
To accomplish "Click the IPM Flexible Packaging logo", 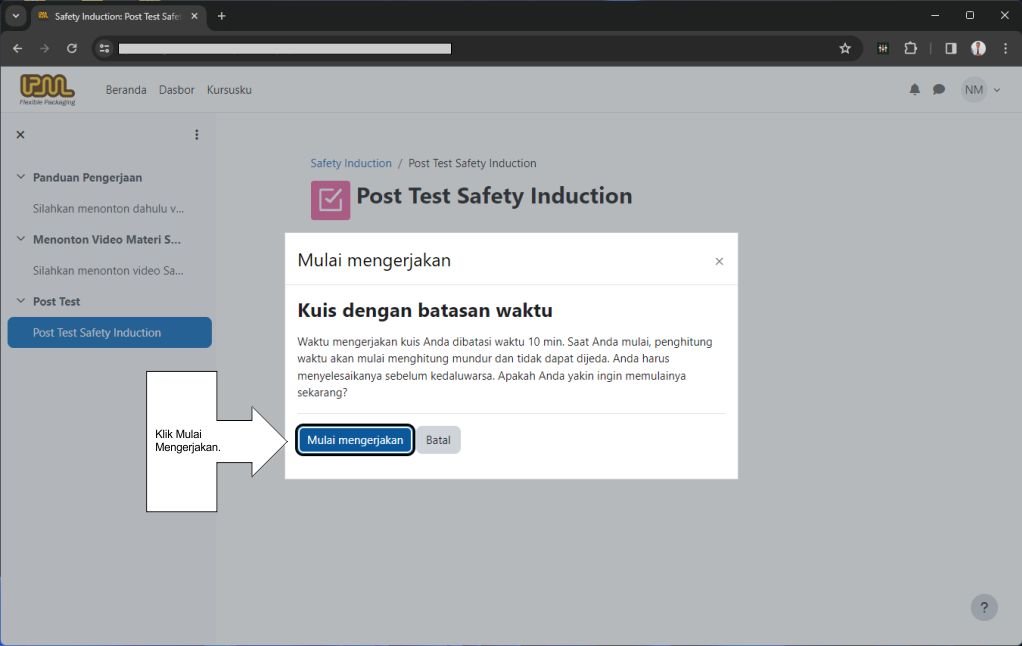I will coord(47,89).
